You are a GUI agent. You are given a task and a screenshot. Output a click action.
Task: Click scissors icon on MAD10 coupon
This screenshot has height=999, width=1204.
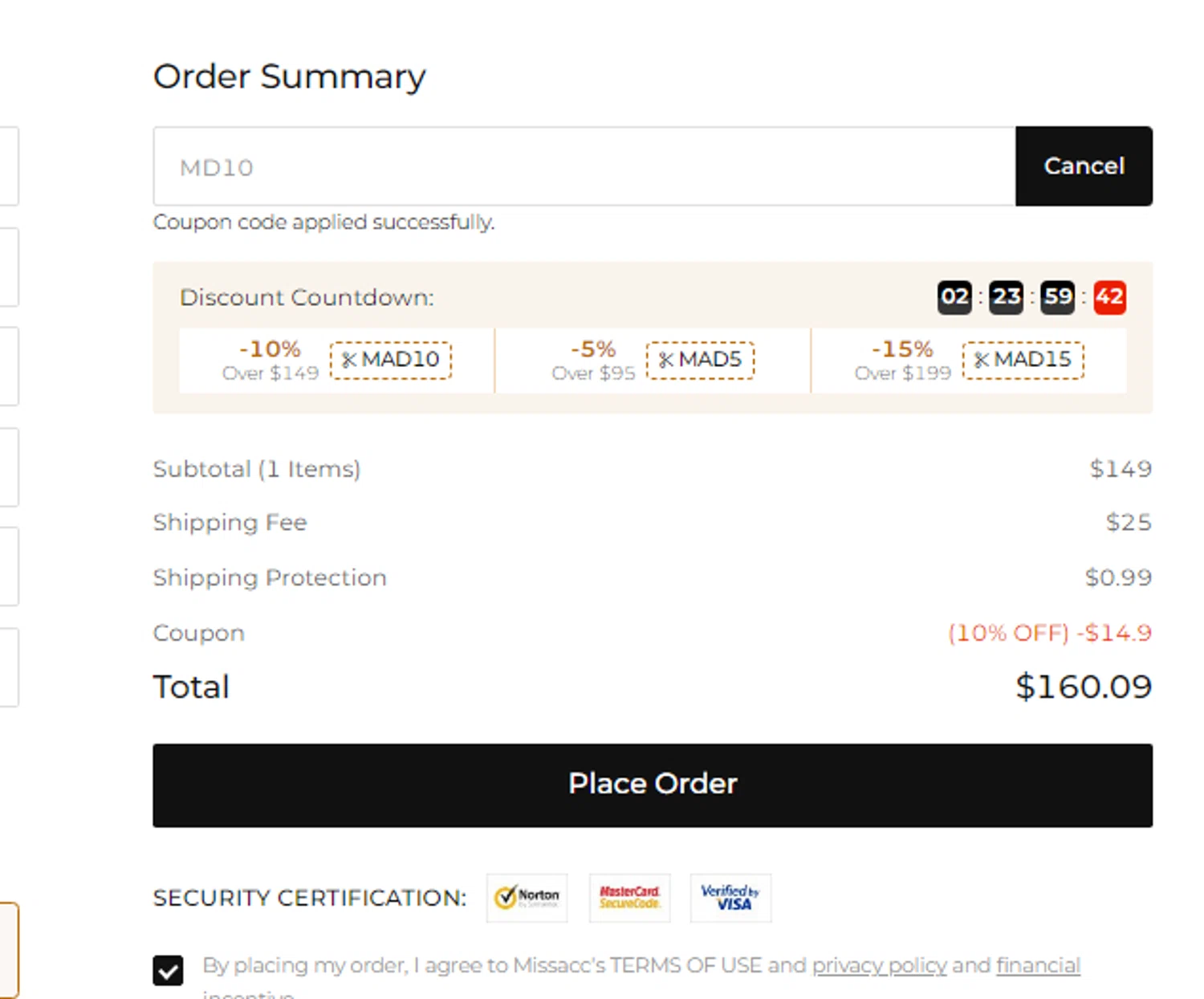(349, 360)
